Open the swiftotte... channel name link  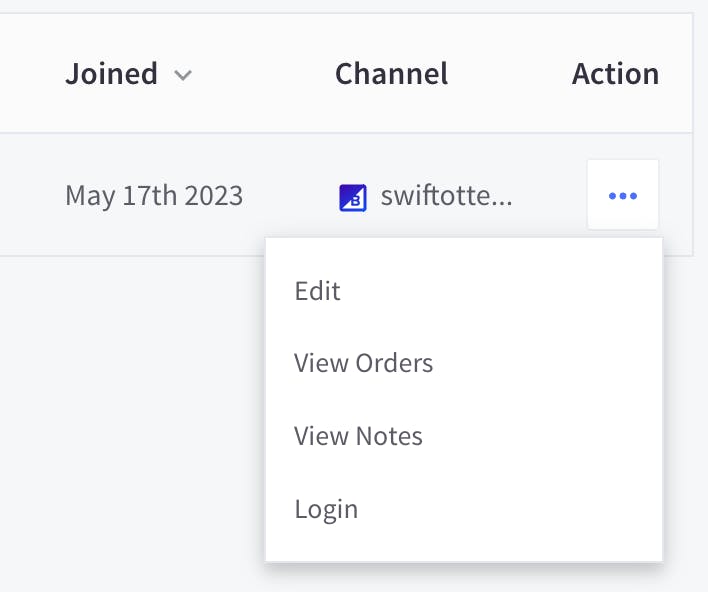pyautogui.click(x=446, y=196)
